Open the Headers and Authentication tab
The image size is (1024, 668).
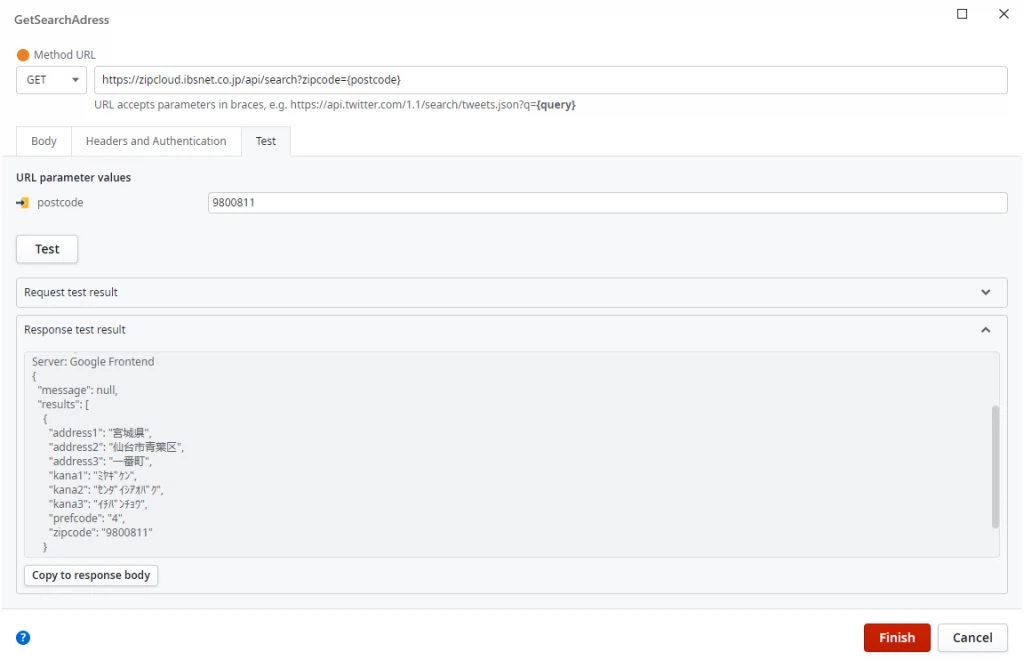tap(156, 141)
